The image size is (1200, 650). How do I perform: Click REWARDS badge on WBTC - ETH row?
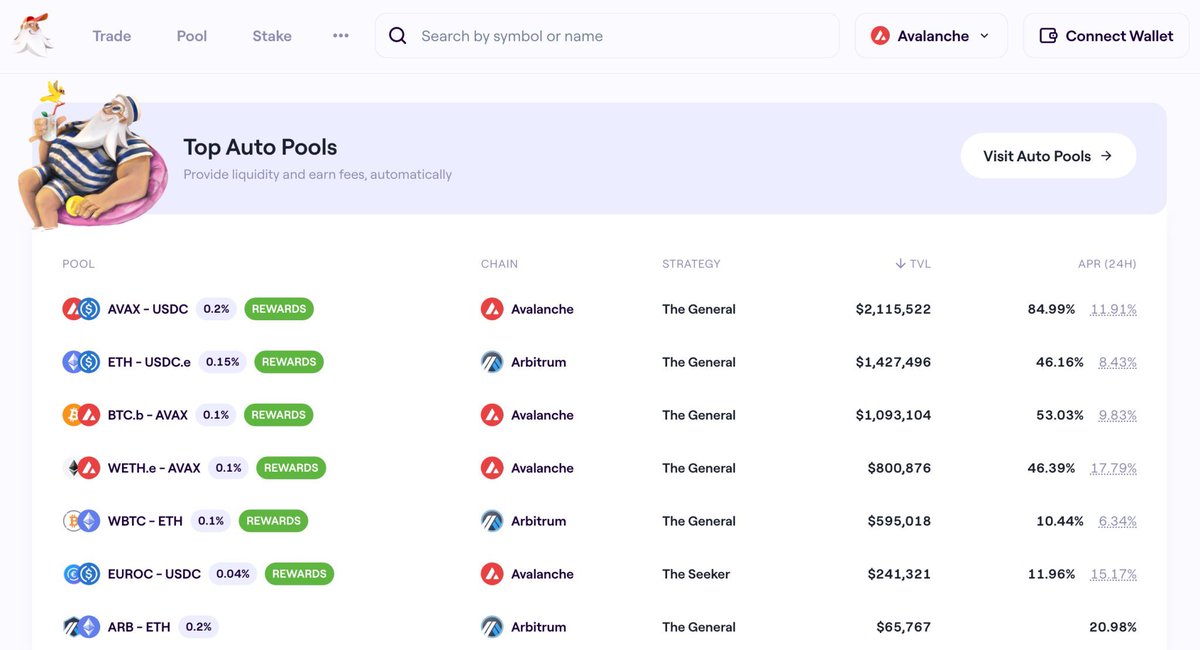[274, 521]
